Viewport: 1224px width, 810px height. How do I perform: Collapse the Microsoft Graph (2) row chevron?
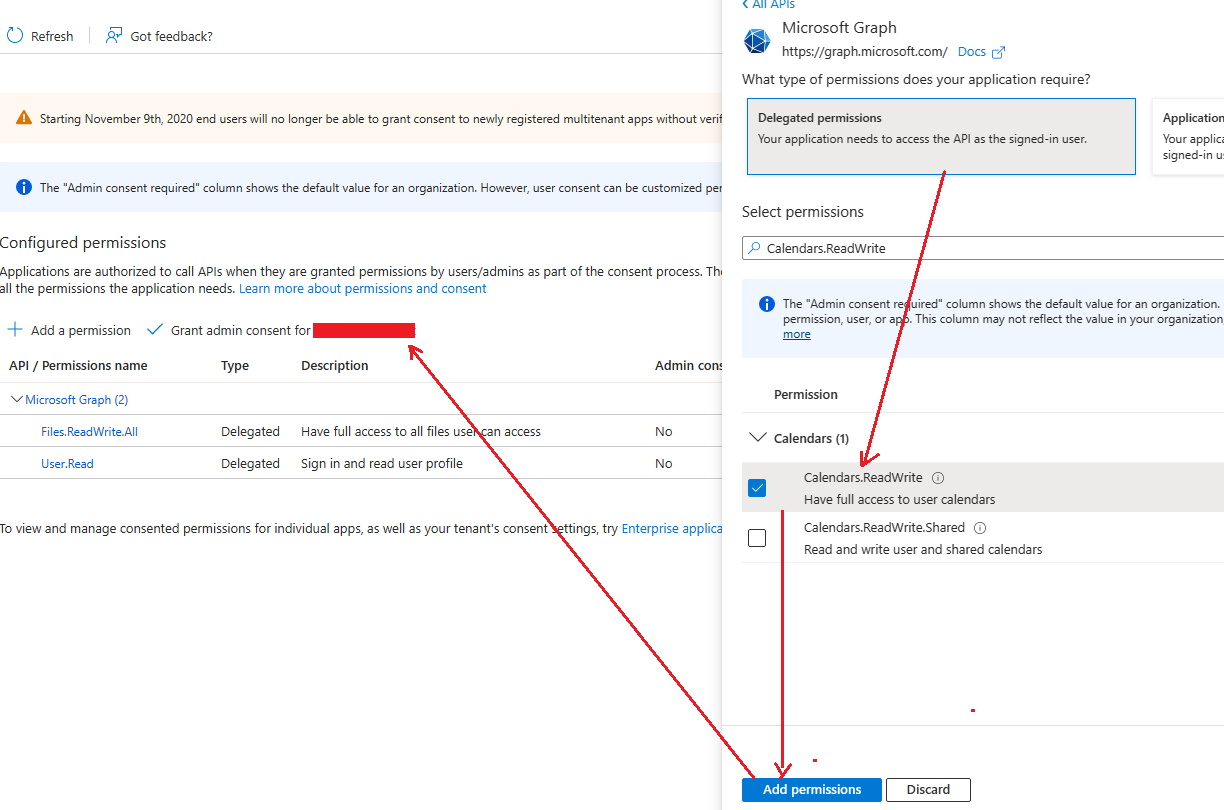[x=17, y=400]
